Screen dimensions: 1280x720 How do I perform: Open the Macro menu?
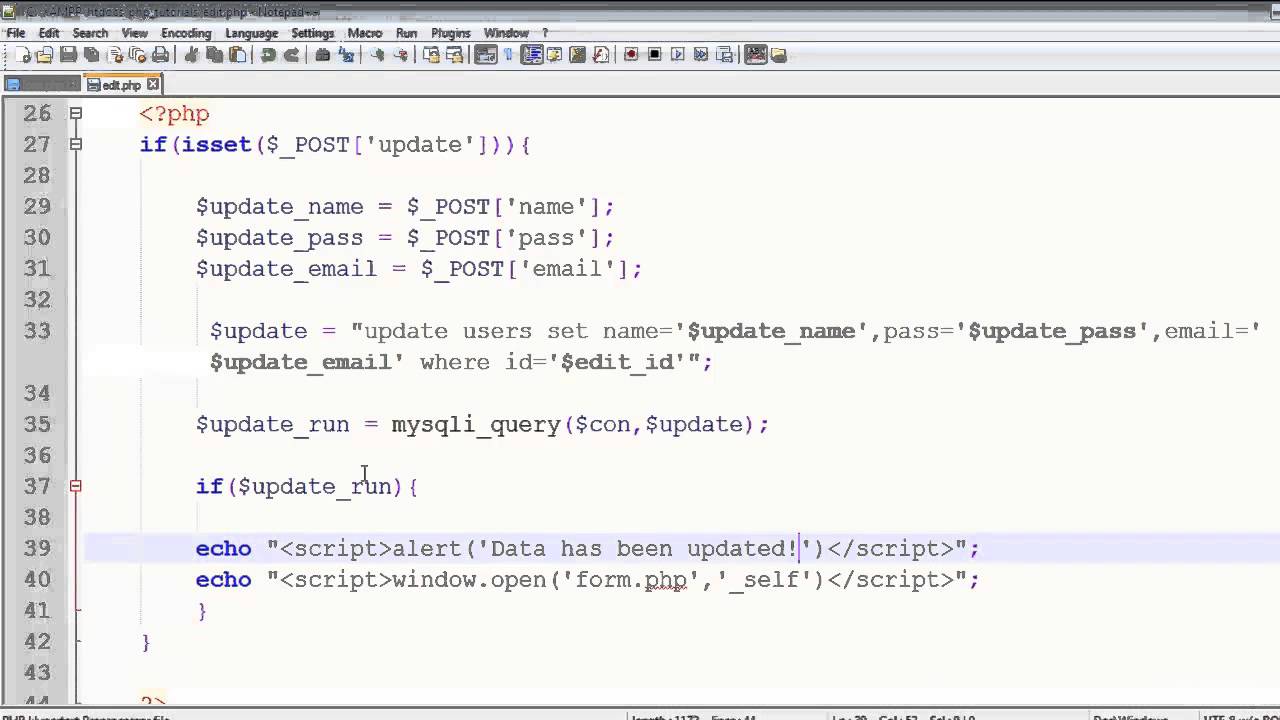point(365,33)
